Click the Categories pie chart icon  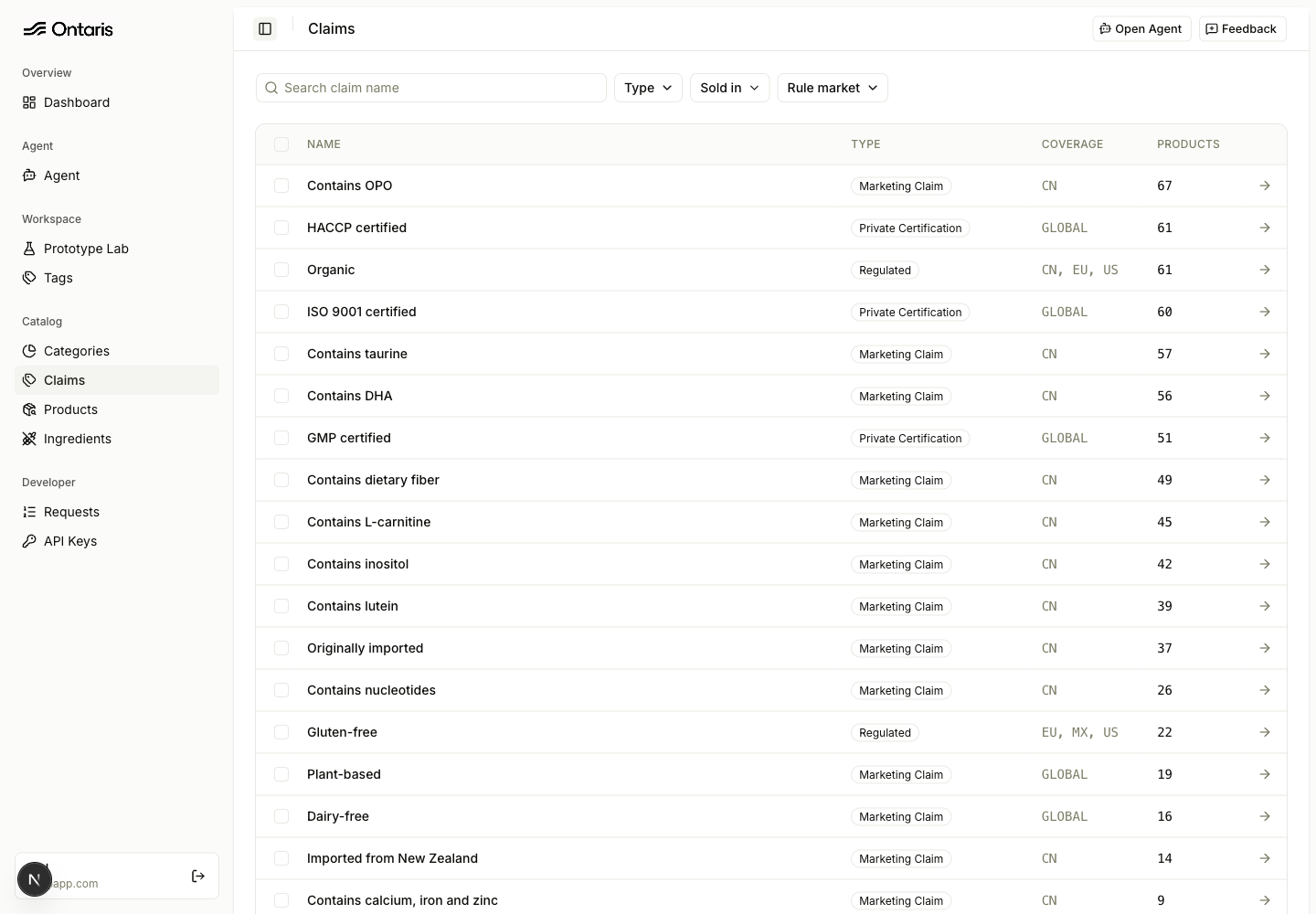(29, 351)
